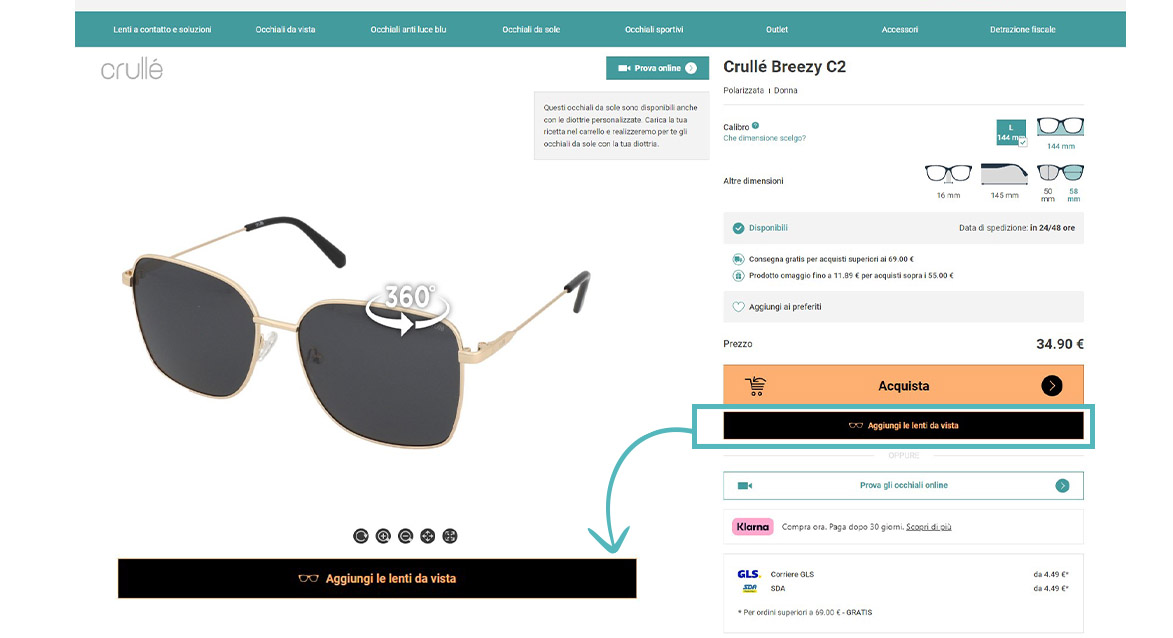Open the Outlet menu item
Image resolution: width=1173 pixels, height=638 pixels.
[777, 30]
